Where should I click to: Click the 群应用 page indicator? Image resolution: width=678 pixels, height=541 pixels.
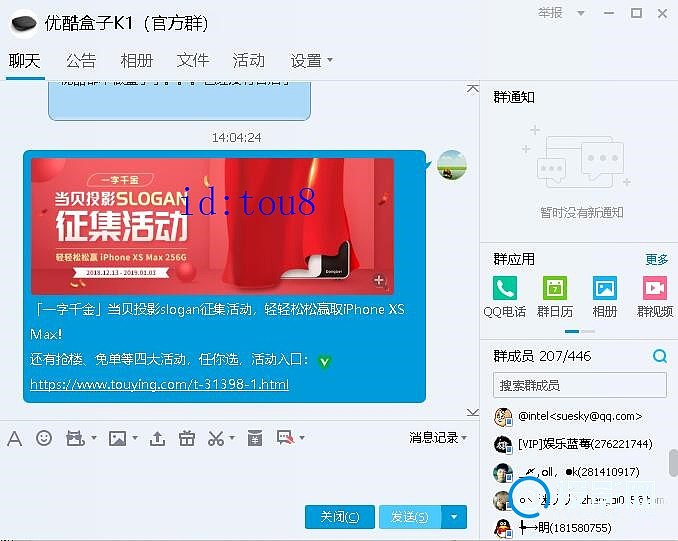(x=580, y=331)
